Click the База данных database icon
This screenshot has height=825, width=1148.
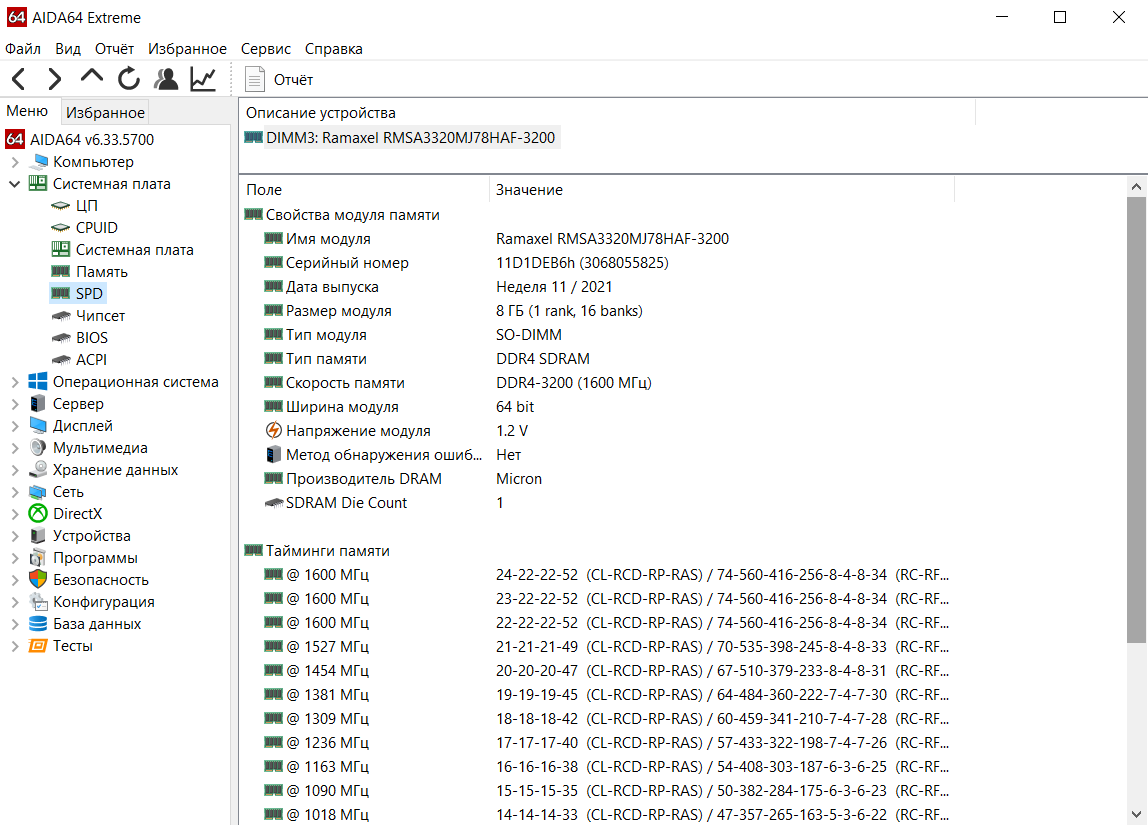click(38, 624)
